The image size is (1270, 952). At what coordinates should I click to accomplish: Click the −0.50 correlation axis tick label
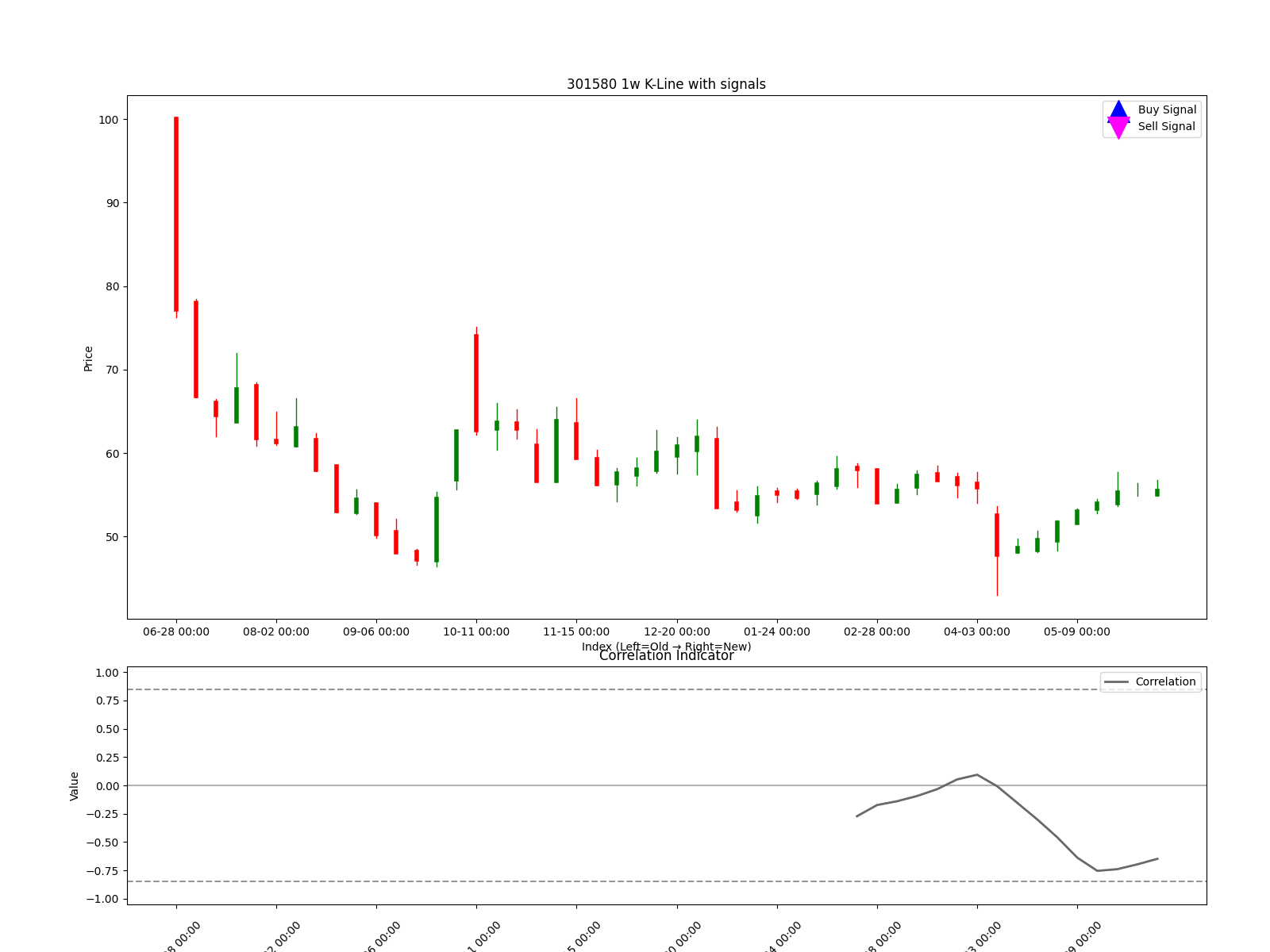click(x=103, y=843)
